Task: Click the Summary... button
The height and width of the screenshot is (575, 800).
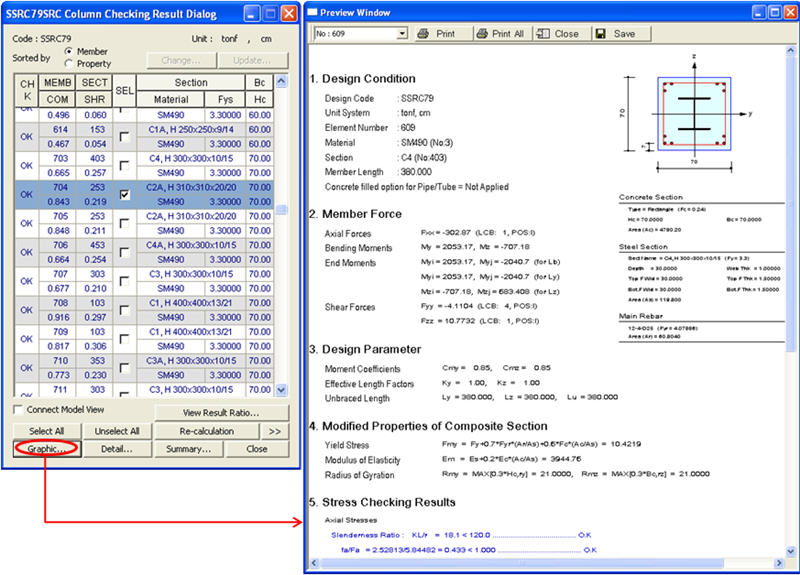Action: coord(188,449)
